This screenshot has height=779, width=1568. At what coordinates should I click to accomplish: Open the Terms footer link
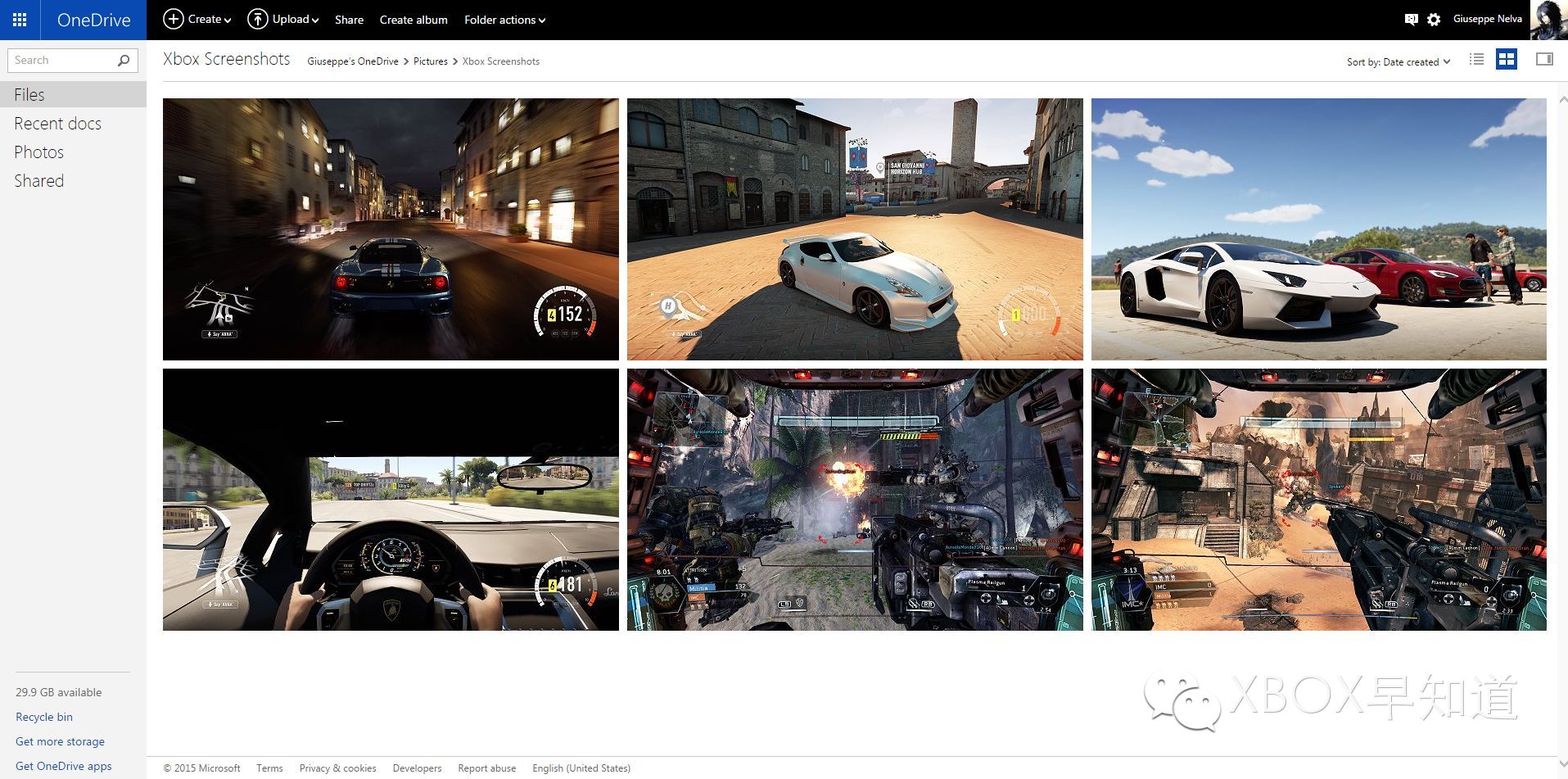click(269, 768)
